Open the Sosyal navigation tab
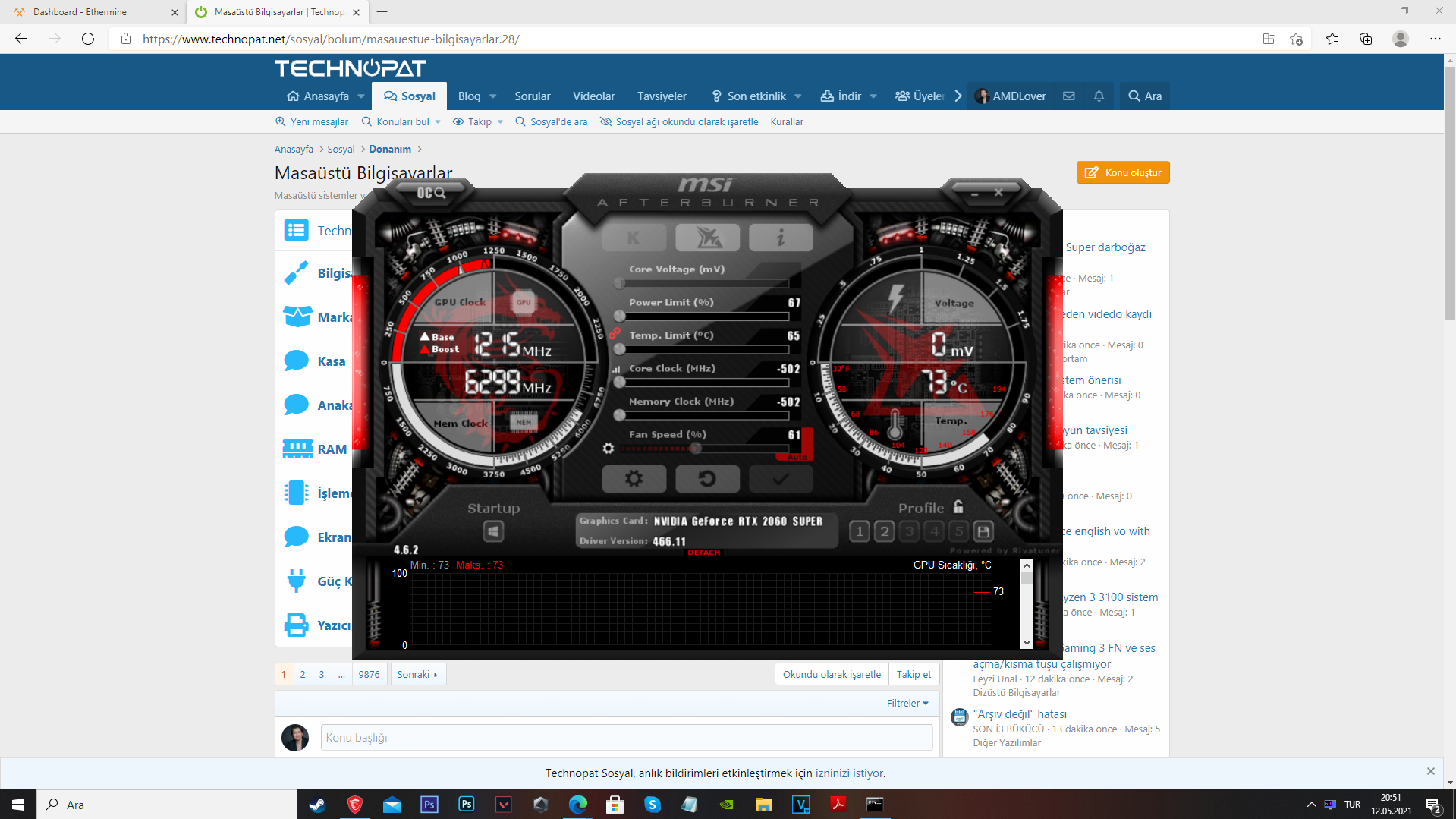The height and width of the screenshot is (819, 1456). pos(410,96)
